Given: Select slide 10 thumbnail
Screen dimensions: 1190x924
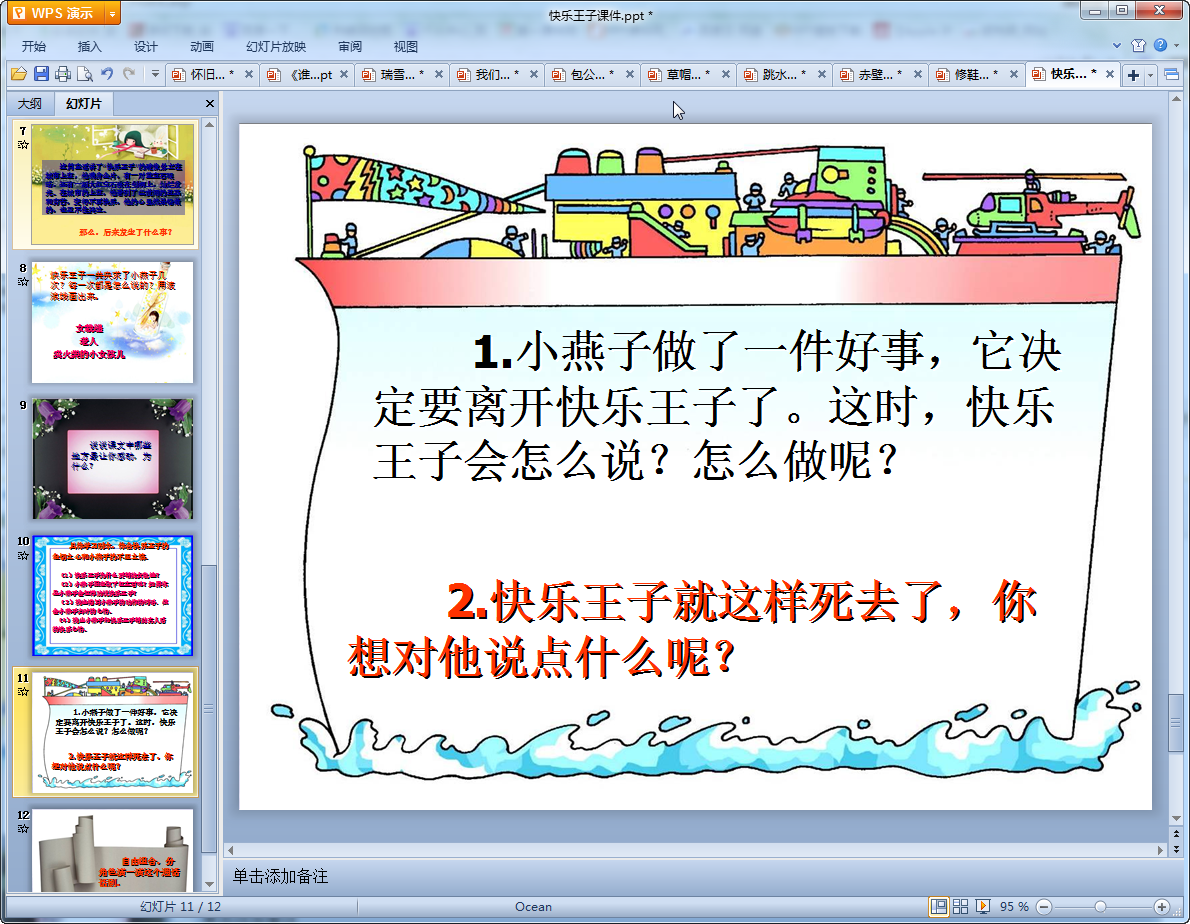Looking at the screenshot, I should pos(112,596).
